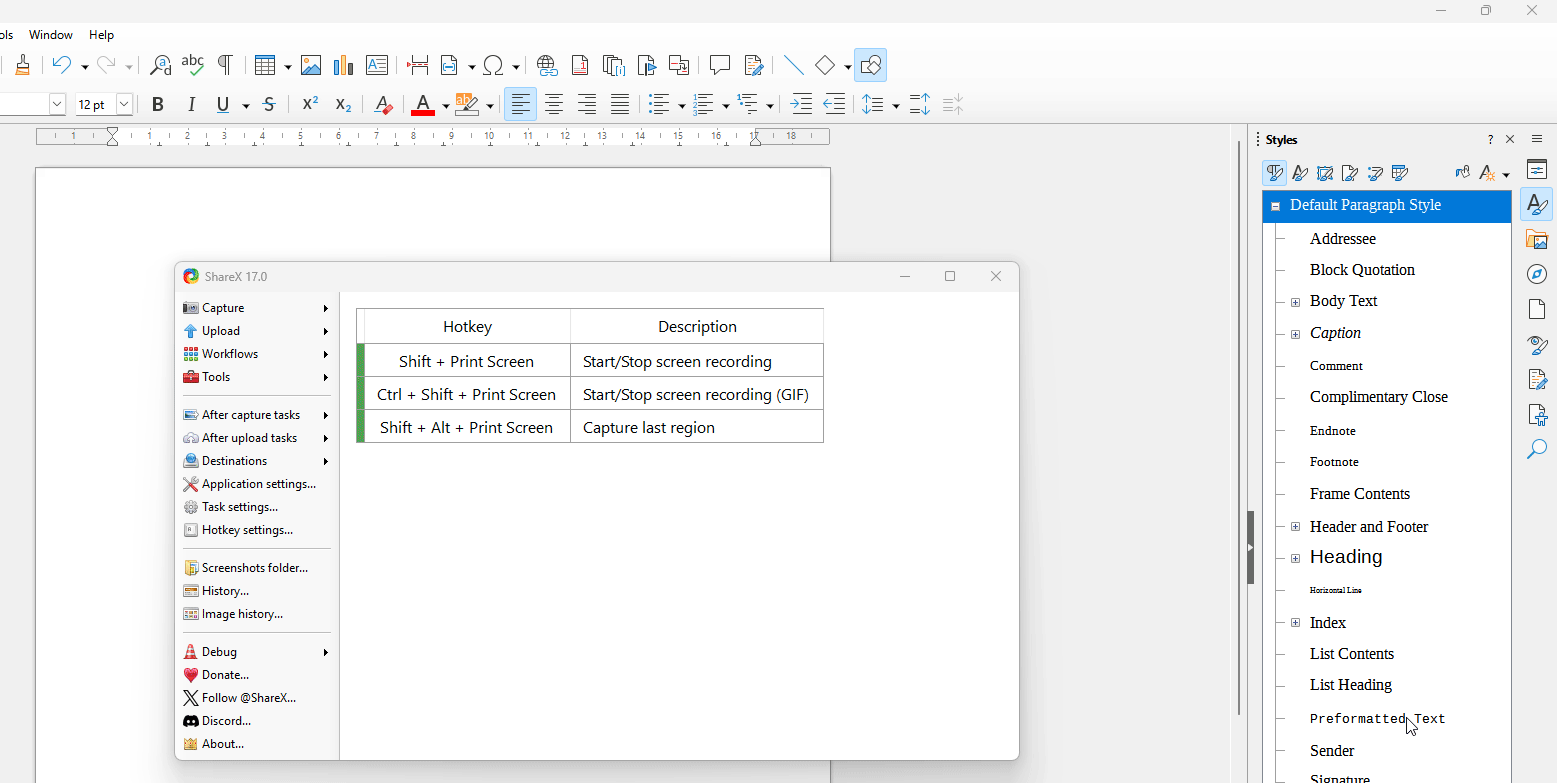This screenshot has height=783, width=1557.
Task: Apply red font color swatch
Action: pyautogui.click(x=423, y=104)
